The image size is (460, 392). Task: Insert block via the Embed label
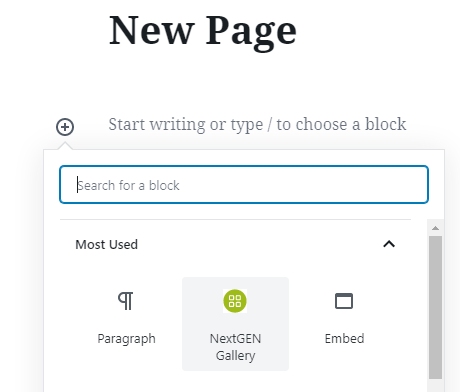point(344,338)
